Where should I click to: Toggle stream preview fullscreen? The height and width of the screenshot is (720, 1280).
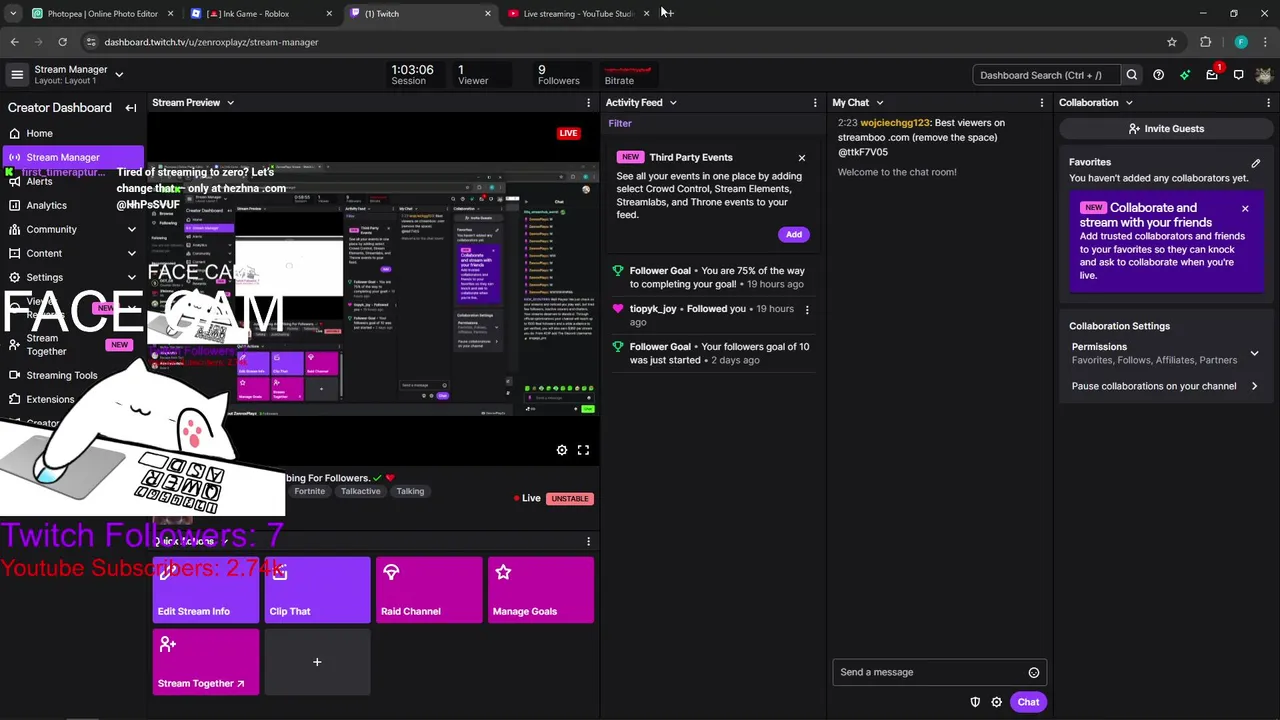point(583,450)
